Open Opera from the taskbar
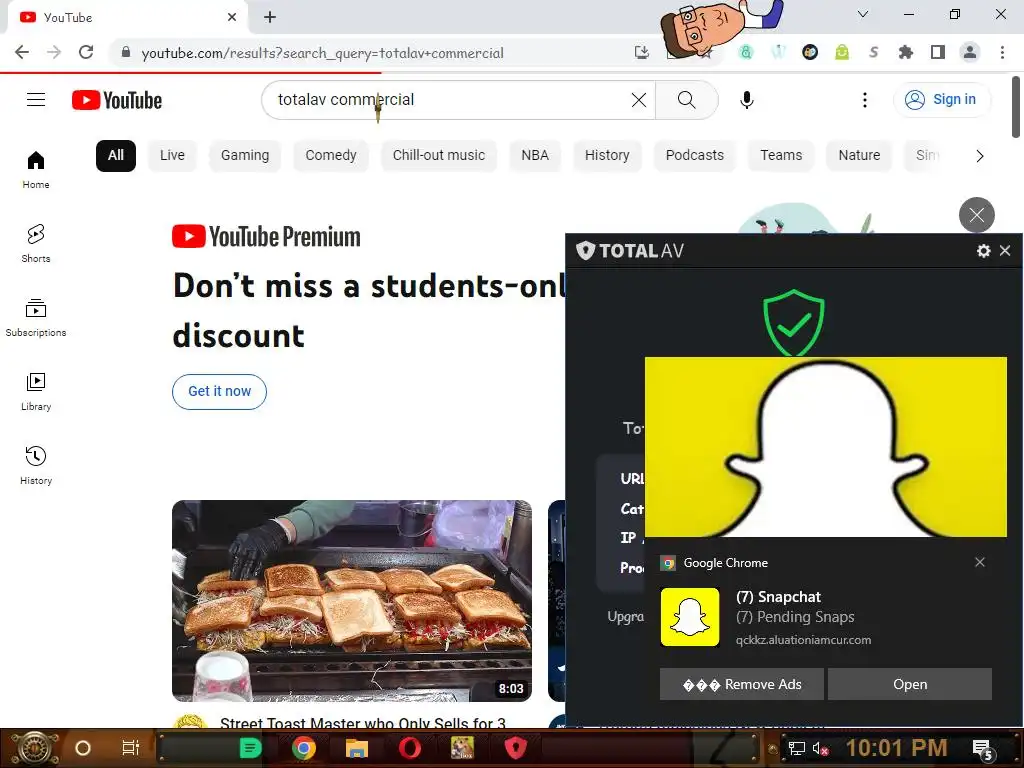This screenshot has height=768, width=1024. pyautogui.click(x=409, y=748)
